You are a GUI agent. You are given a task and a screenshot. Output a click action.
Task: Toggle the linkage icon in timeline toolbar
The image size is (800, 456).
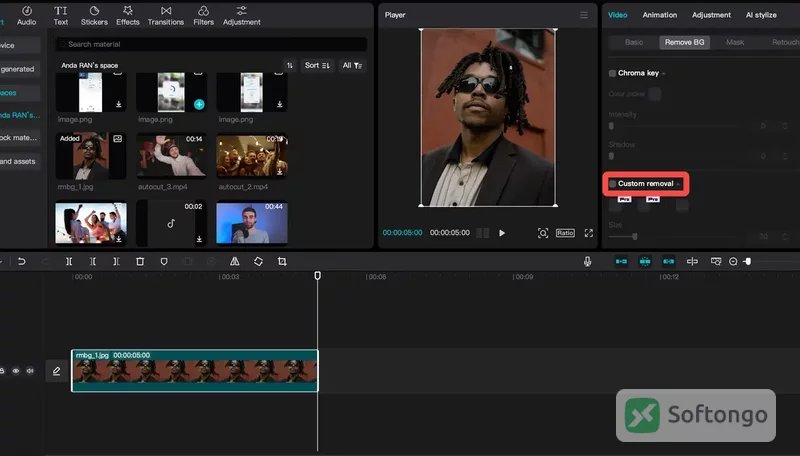(668, 261)
